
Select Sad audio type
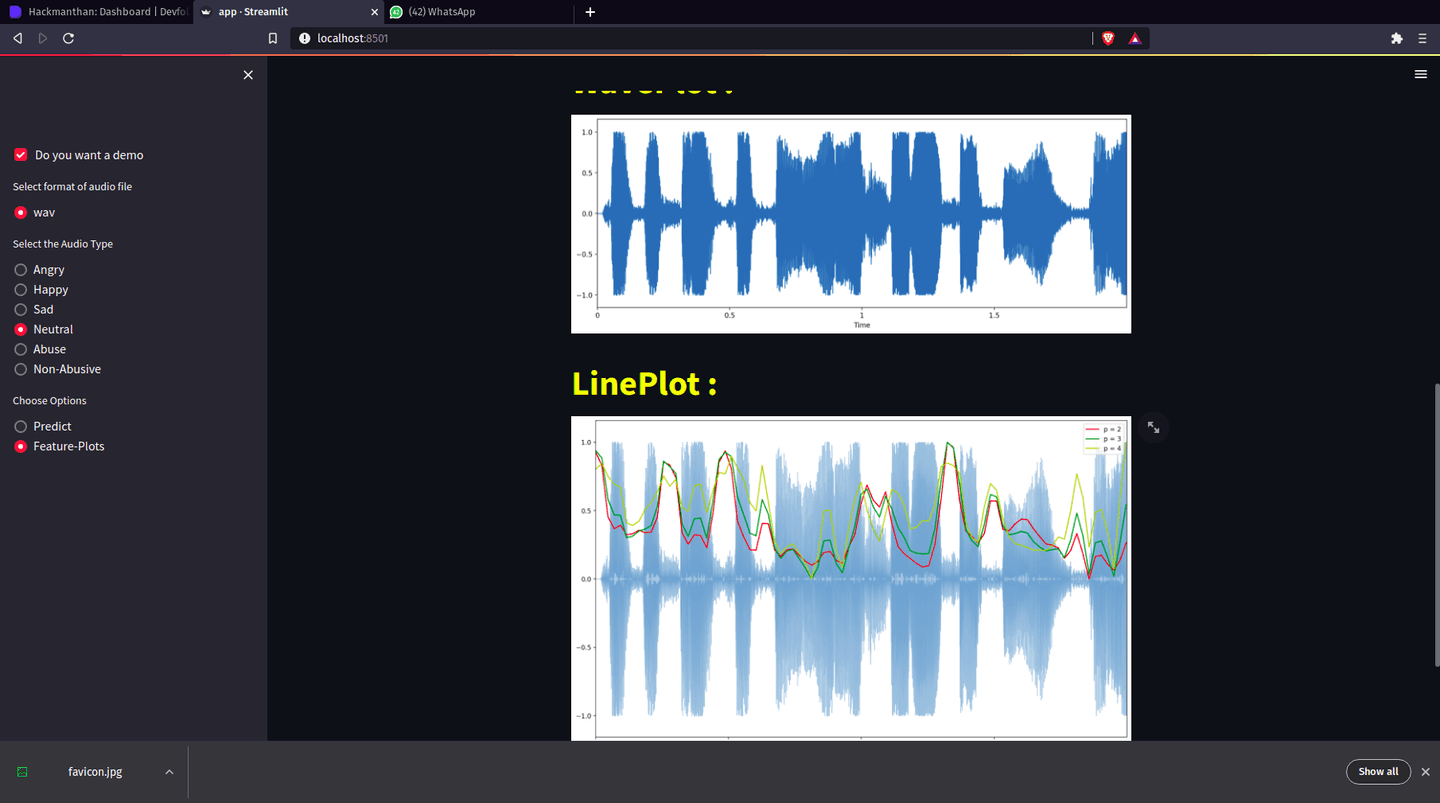point(20,310)
